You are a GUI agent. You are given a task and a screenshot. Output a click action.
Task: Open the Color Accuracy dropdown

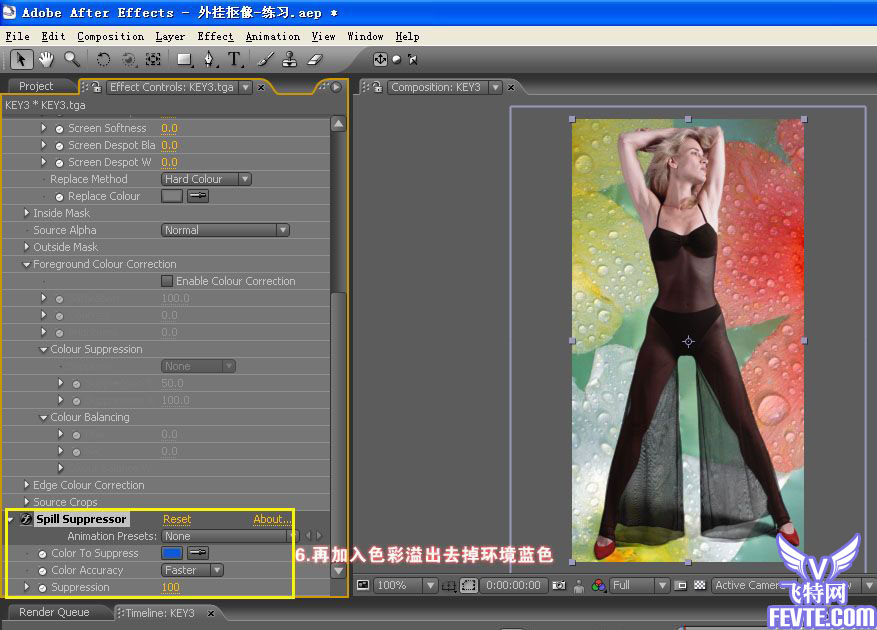point(192,570)
